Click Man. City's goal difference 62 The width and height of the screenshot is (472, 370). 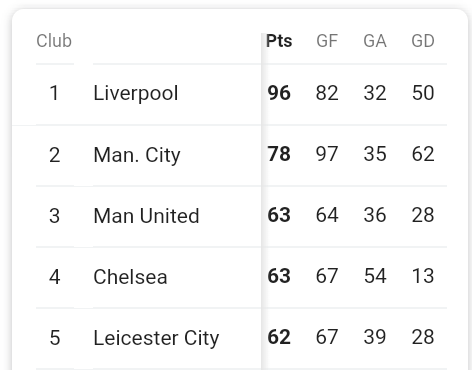click(423, 154)
